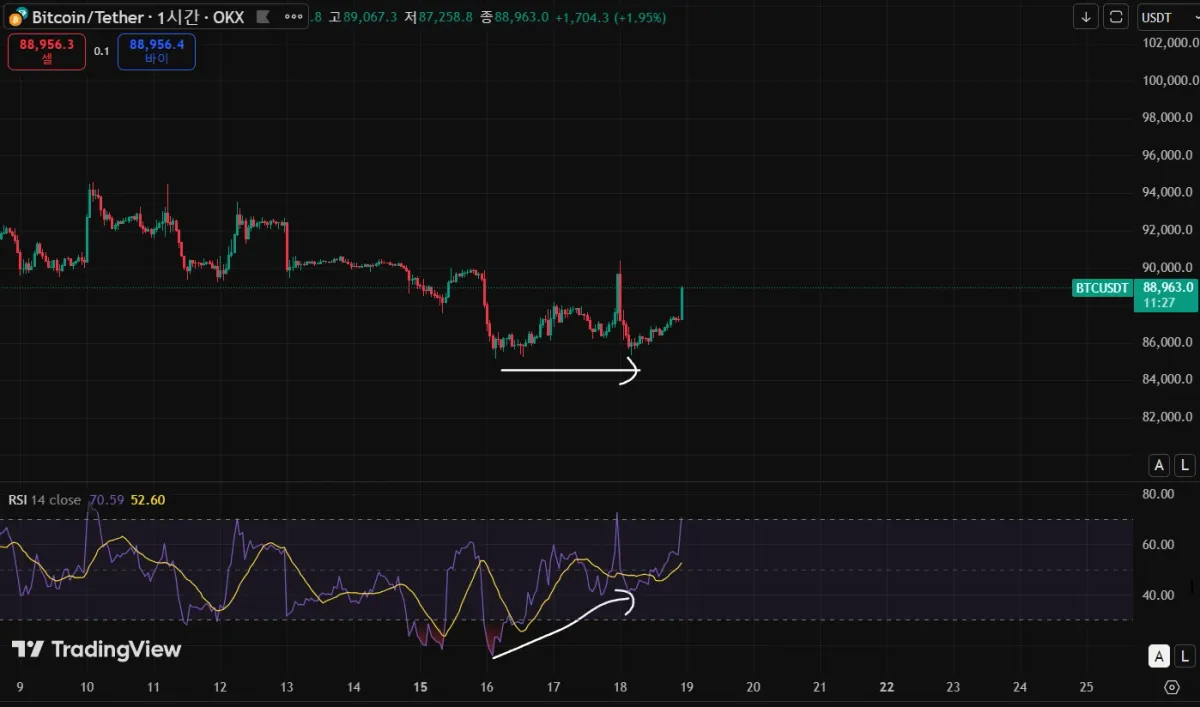The image size is (1200, 707).
Task: Open chart settings hexagon gear icon
Action: click(1172, 688)
